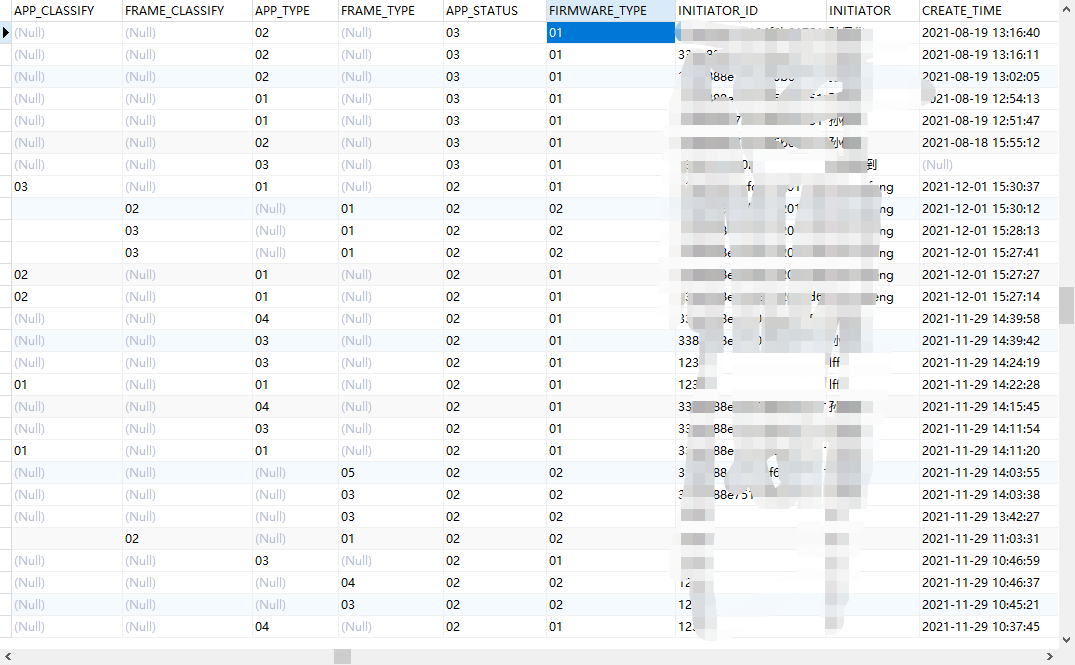Click CREATE_TIME cell 2021-08-19 12:51:47
Viewport: 1075px width, 665px height.
(989, 121)
